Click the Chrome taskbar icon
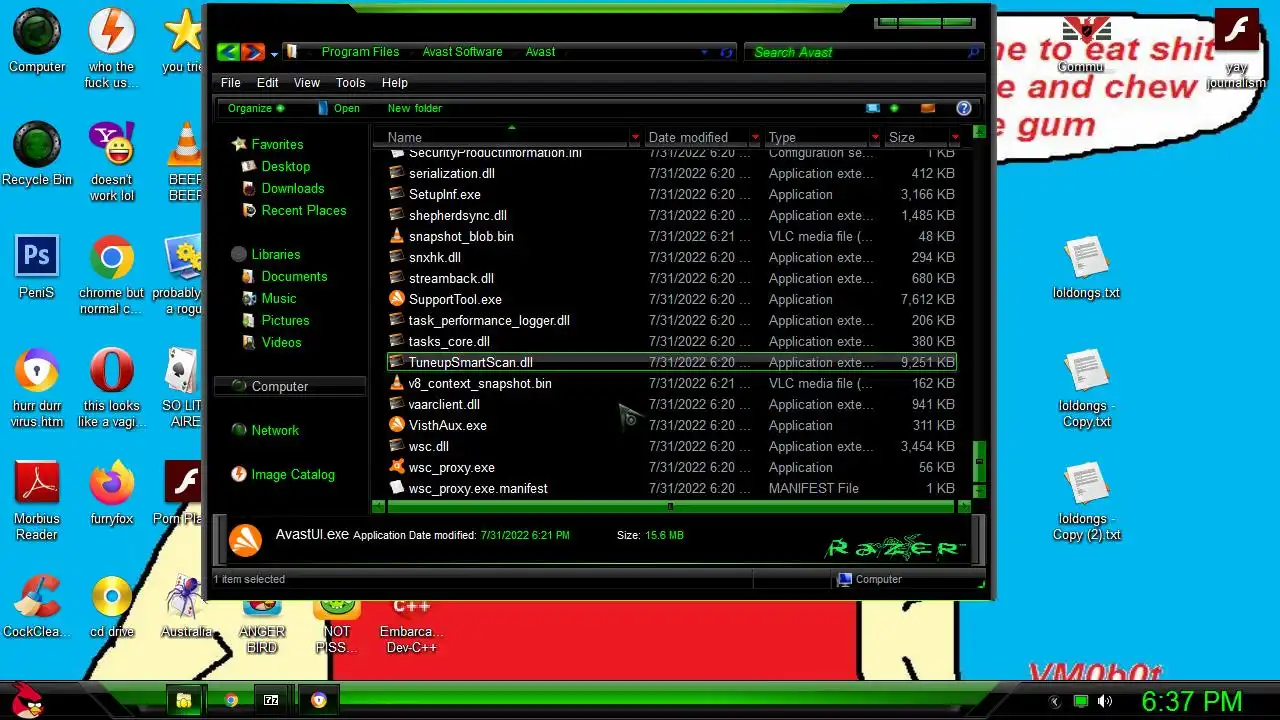This screenshot has width=1280, height=720. point(231,700)
